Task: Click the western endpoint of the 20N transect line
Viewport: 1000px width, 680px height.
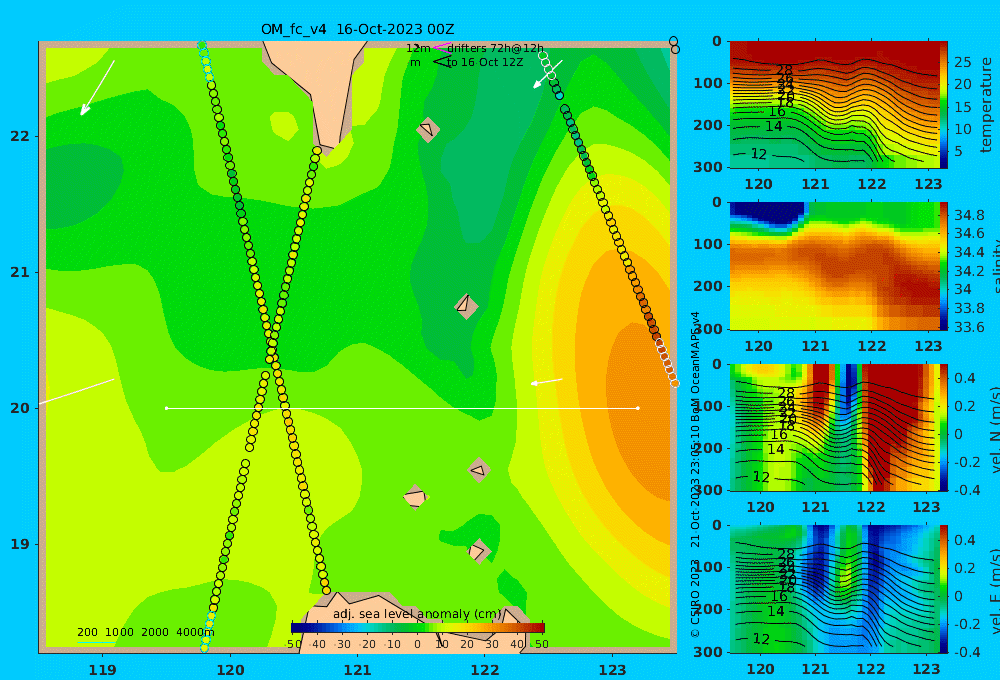Action: coord(166,408)
